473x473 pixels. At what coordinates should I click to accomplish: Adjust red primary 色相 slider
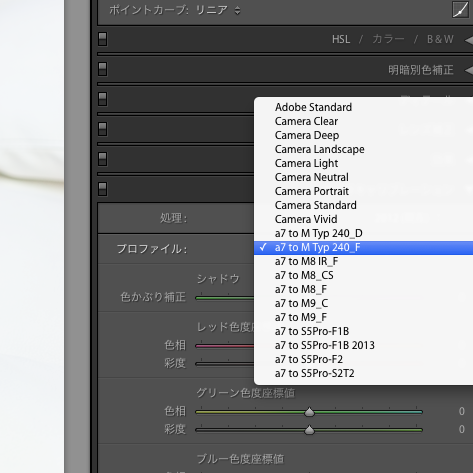point(225,346)
